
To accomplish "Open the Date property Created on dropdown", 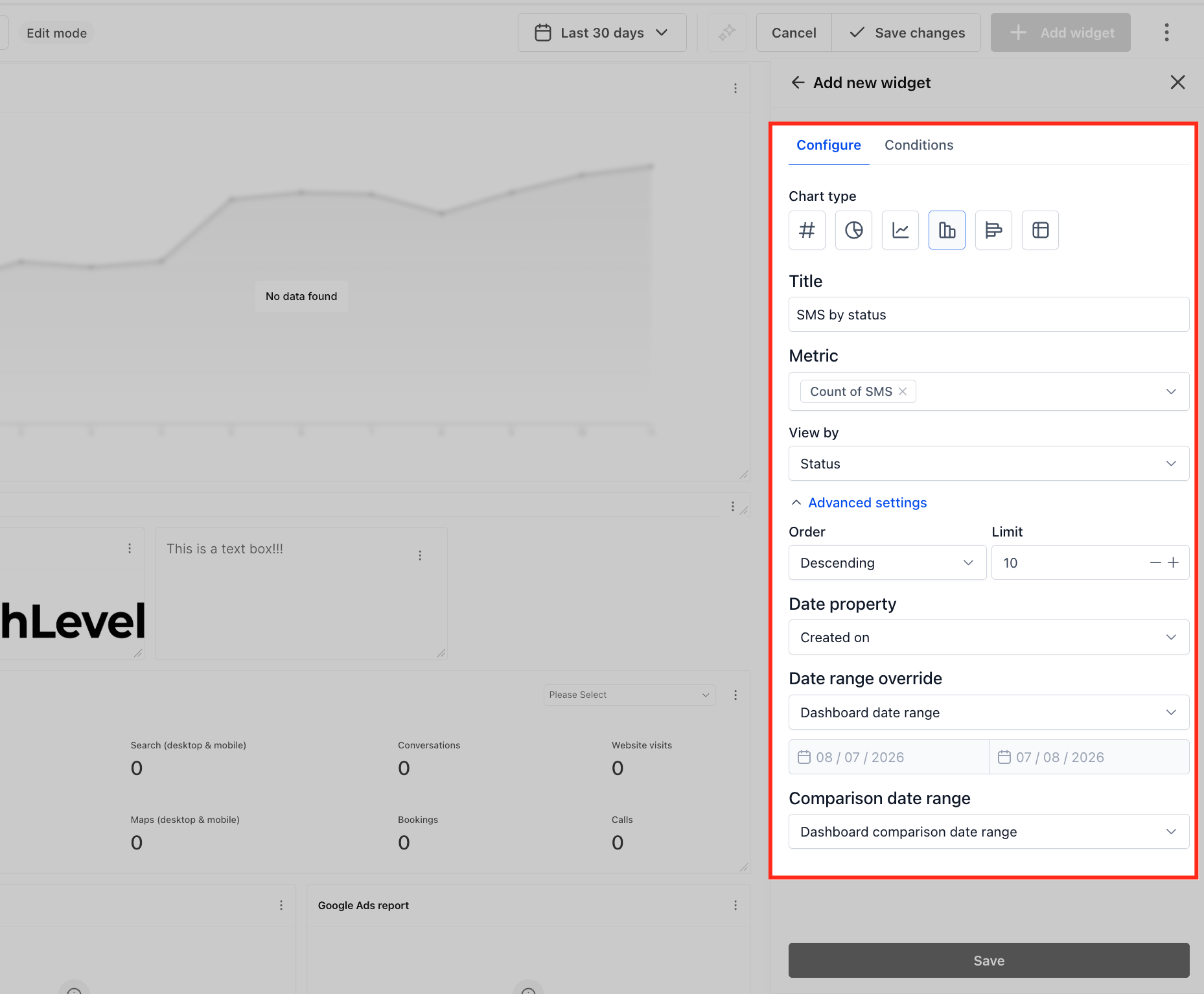I will coord(989,637).
